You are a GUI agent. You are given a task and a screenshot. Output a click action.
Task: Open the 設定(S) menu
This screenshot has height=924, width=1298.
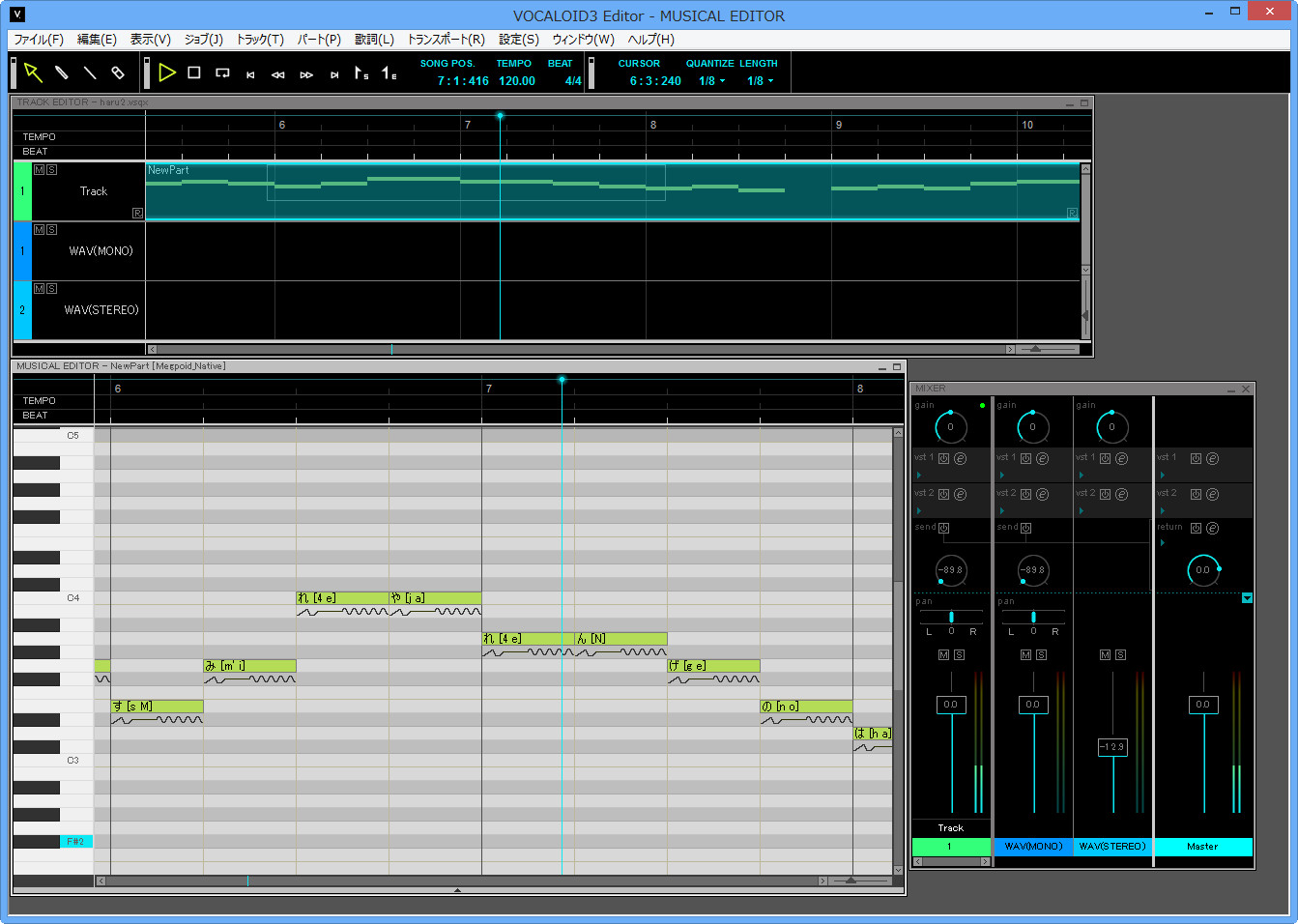click(519, 40)
